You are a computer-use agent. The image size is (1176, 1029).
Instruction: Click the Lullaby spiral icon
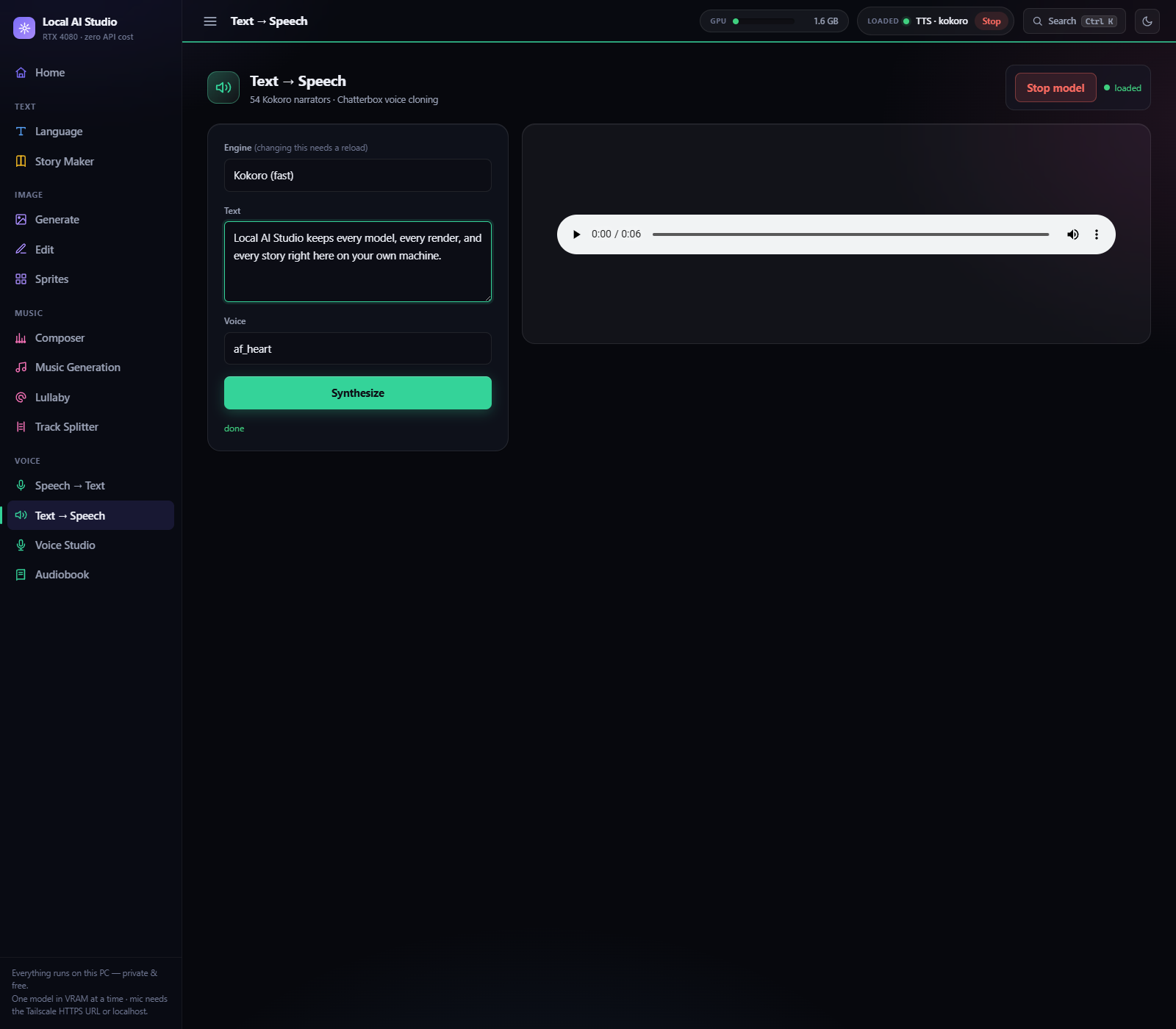click(x=21, y=398)
